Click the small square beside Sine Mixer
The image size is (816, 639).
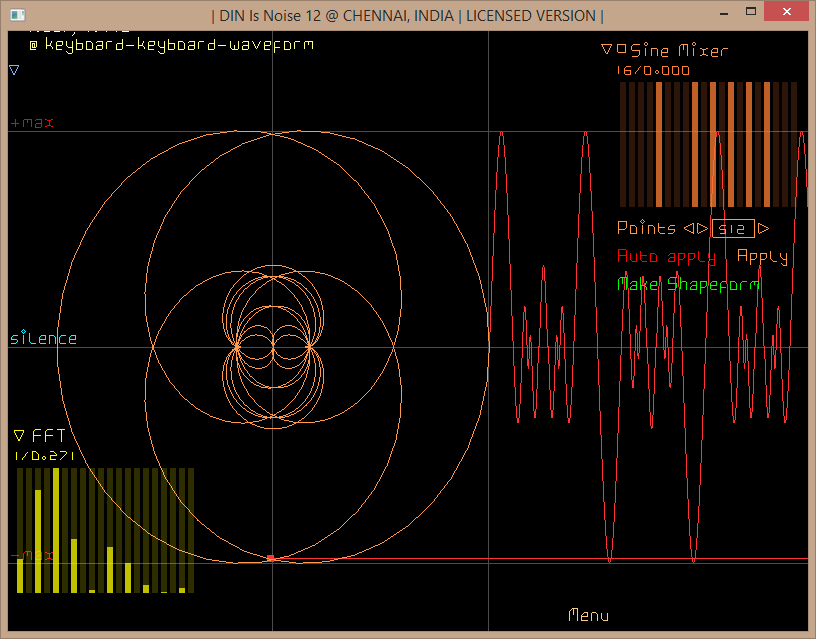click(621, 48)
